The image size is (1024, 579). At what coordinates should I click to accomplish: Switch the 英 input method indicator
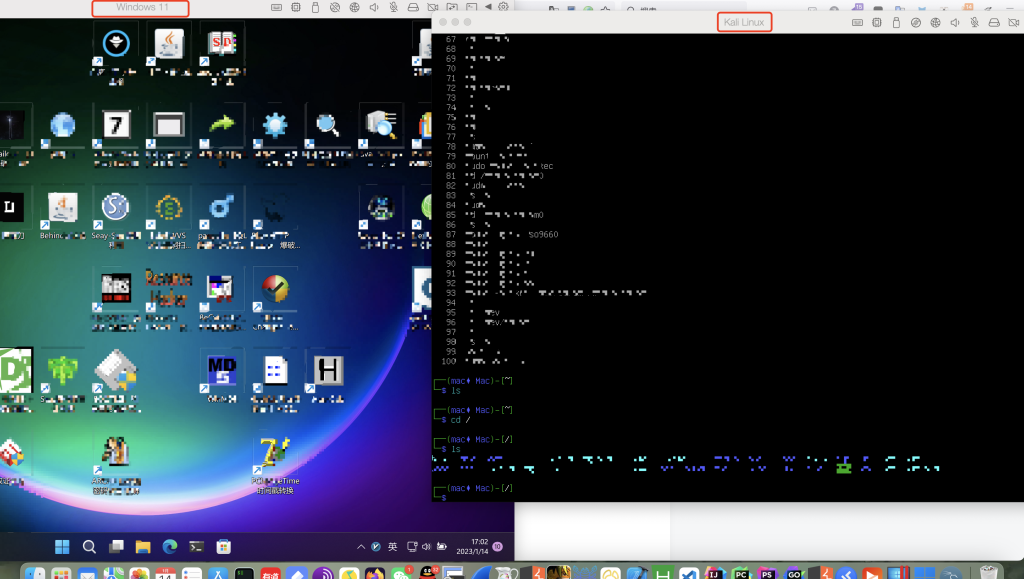[392, 547]
